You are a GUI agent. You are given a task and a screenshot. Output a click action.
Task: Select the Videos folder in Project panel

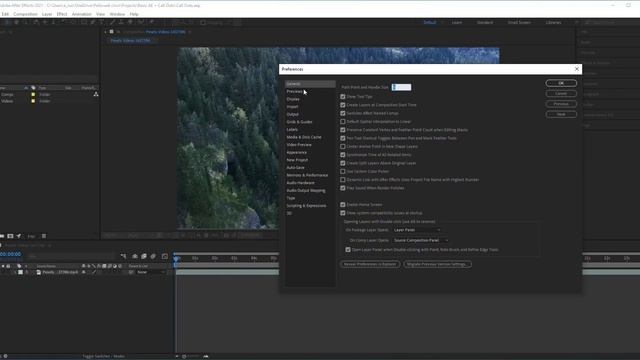tap(7, 101)
